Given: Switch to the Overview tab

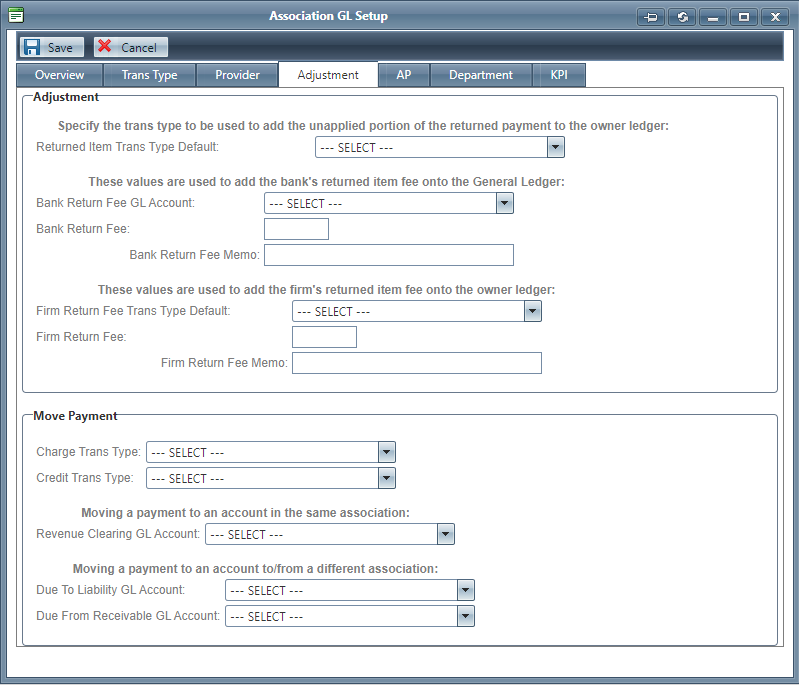Looking at the screenshot, I should (60, 75).
